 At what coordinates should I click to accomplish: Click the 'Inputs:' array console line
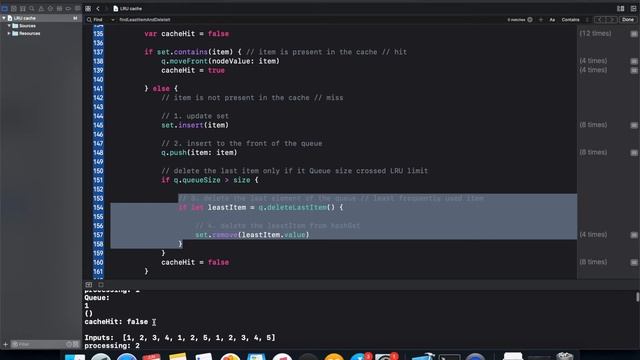(180, 338)
